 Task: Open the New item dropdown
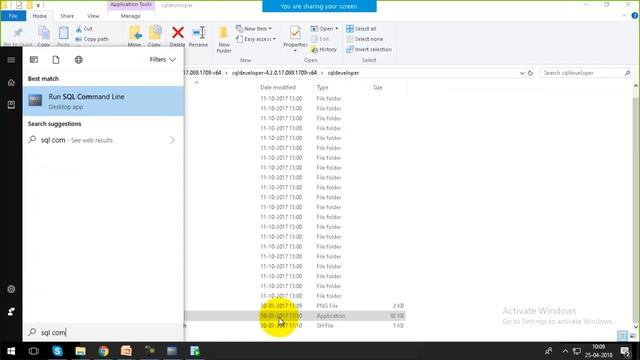253,29
